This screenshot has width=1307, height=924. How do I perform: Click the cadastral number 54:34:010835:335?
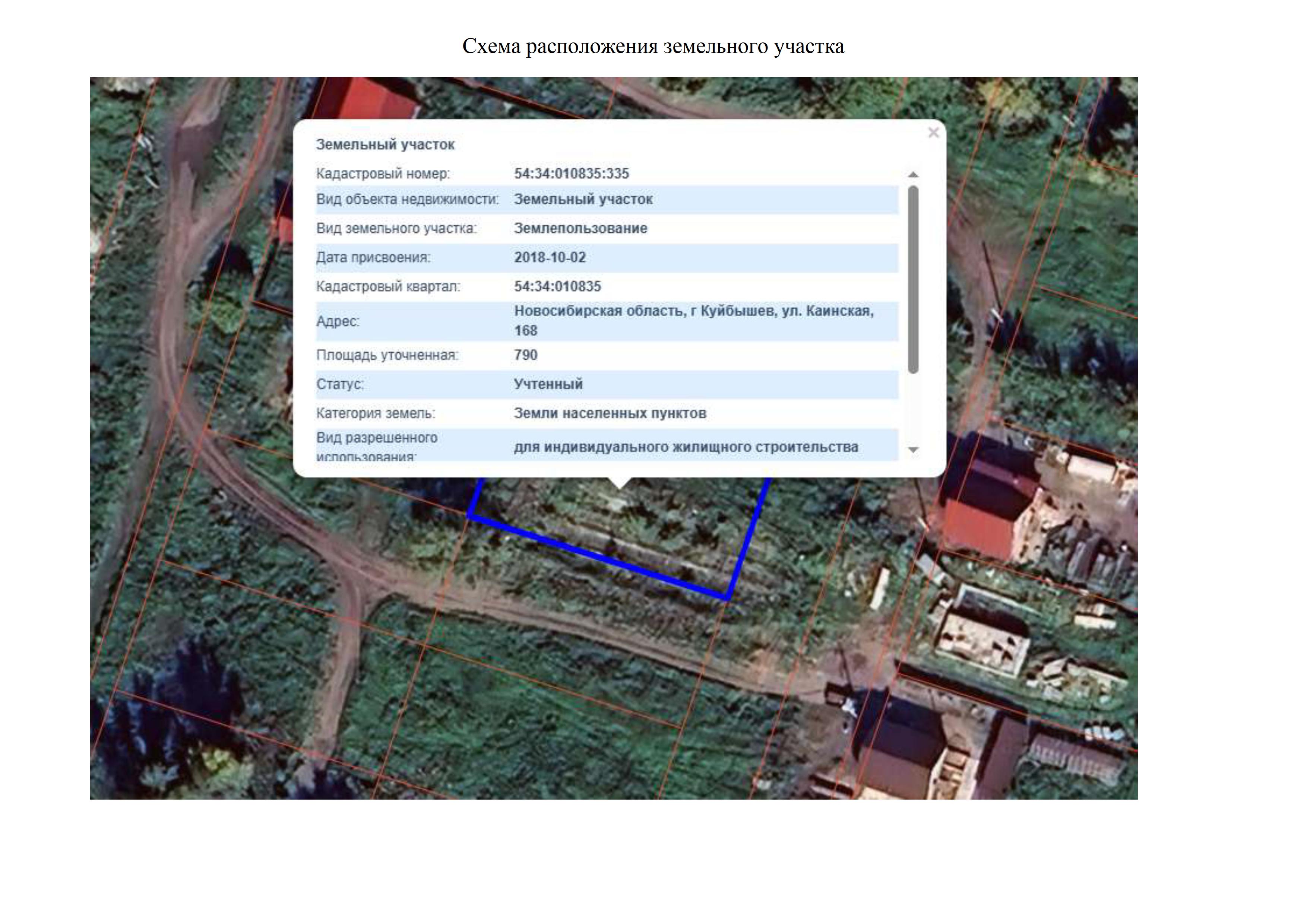tap(572, 174)
